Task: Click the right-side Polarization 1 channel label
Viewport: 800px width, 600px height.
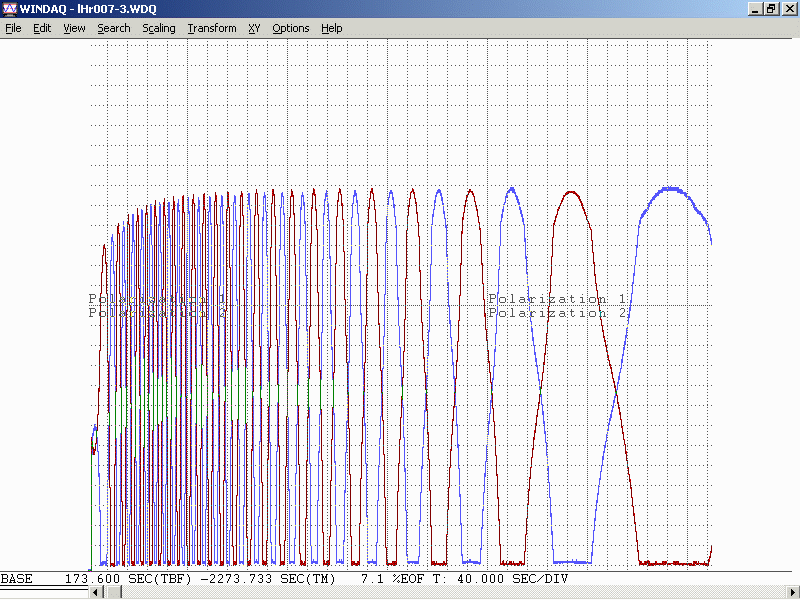Action: coord(557,299)
